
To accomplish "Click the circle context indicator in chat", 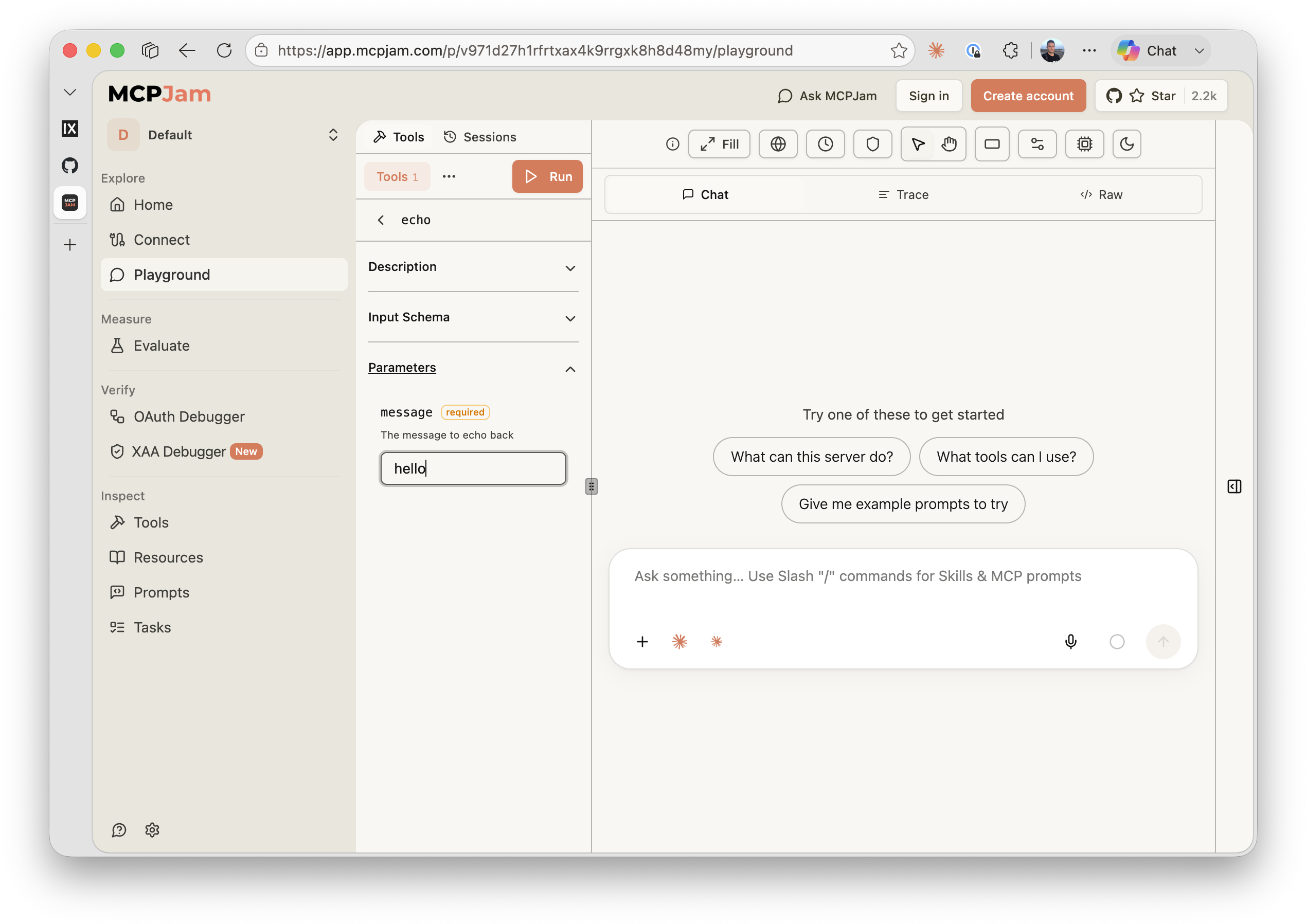I will (x=1117, y=642).
